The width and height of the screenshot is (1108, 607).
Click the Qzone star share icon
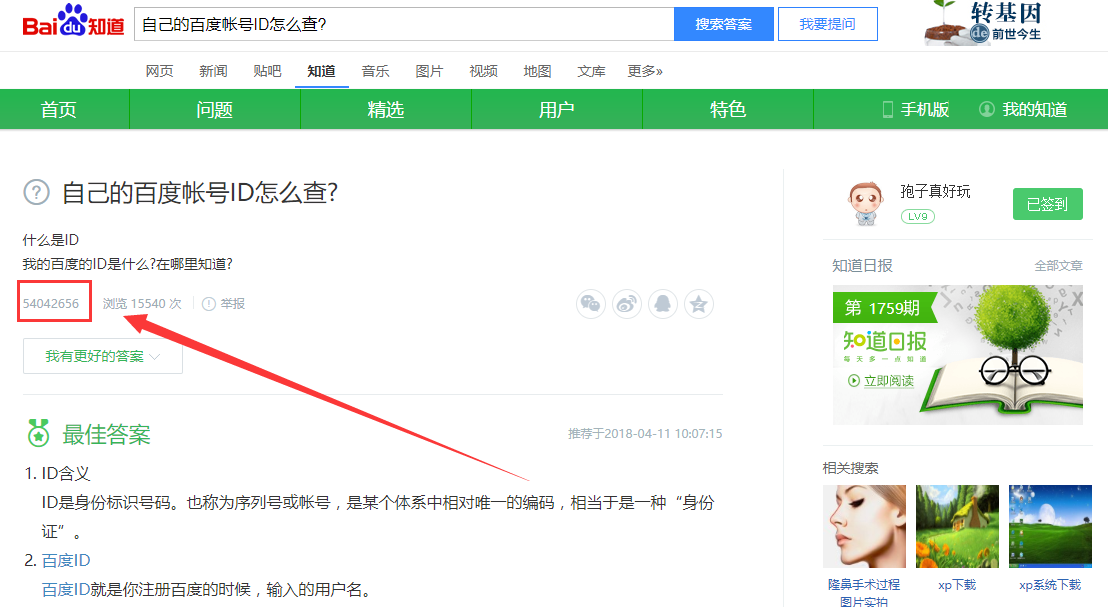coord(699,304)
